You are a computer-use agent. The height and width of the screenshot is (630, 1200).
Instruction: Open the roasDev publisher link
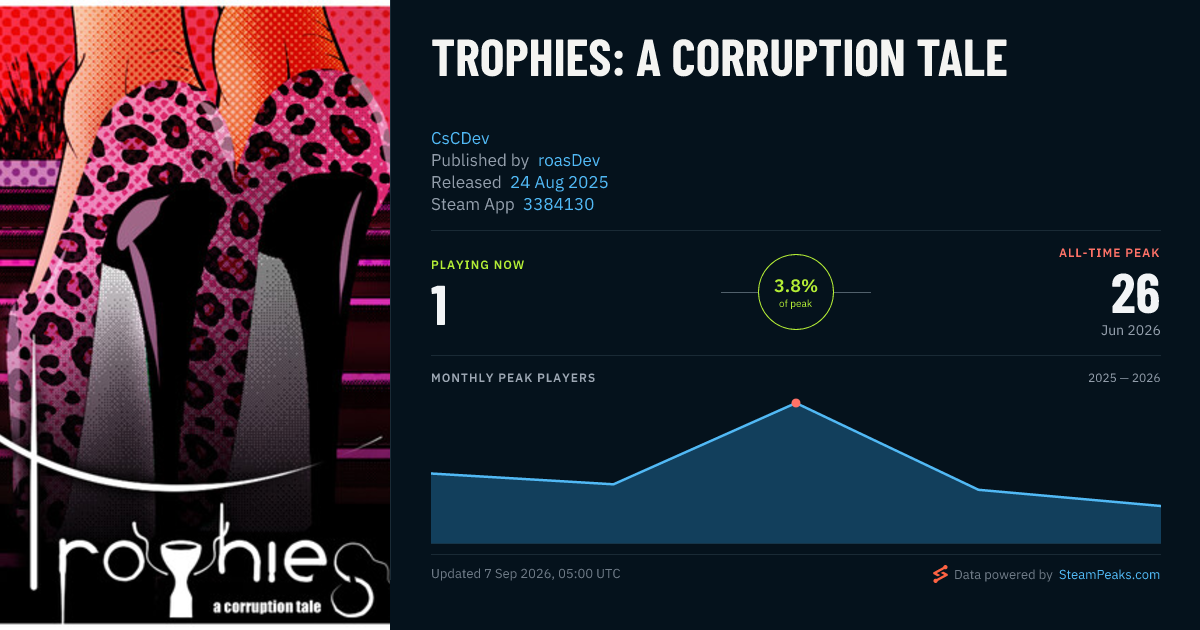(x=569, y=160)
